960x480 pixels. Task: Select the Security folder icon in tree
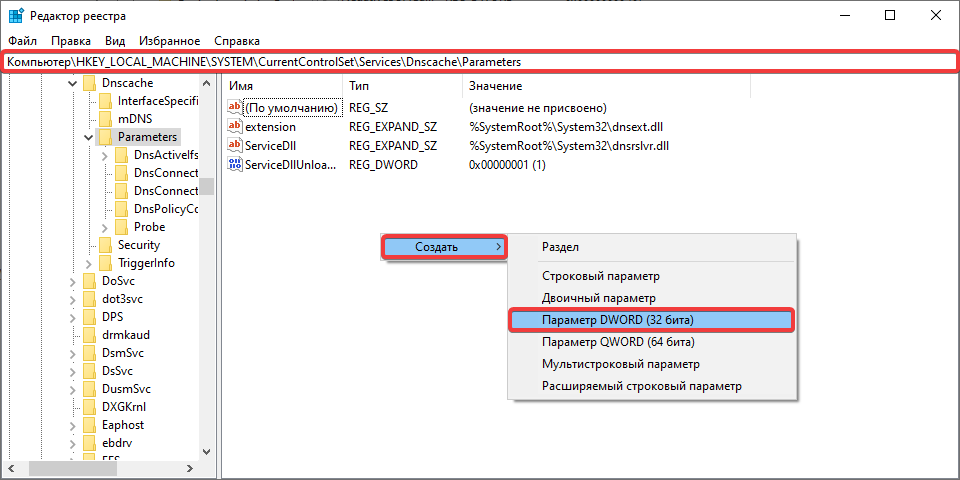(x=106, y=245)
